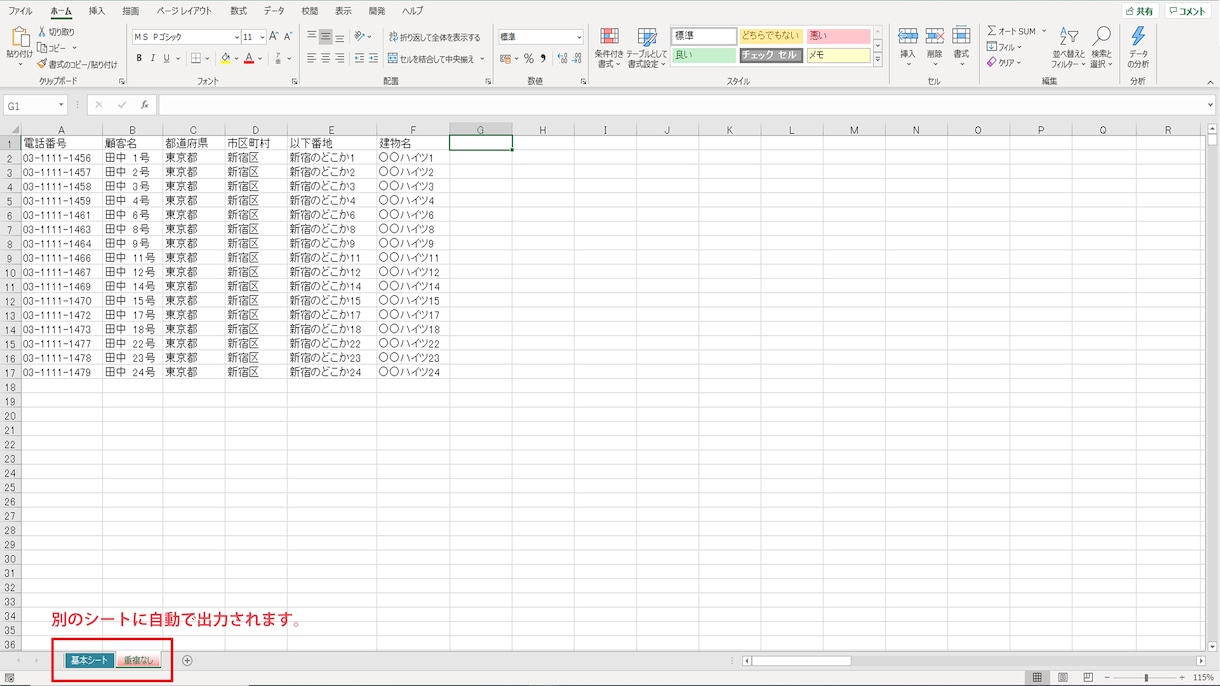Expand the cell styles gallery

878,60
